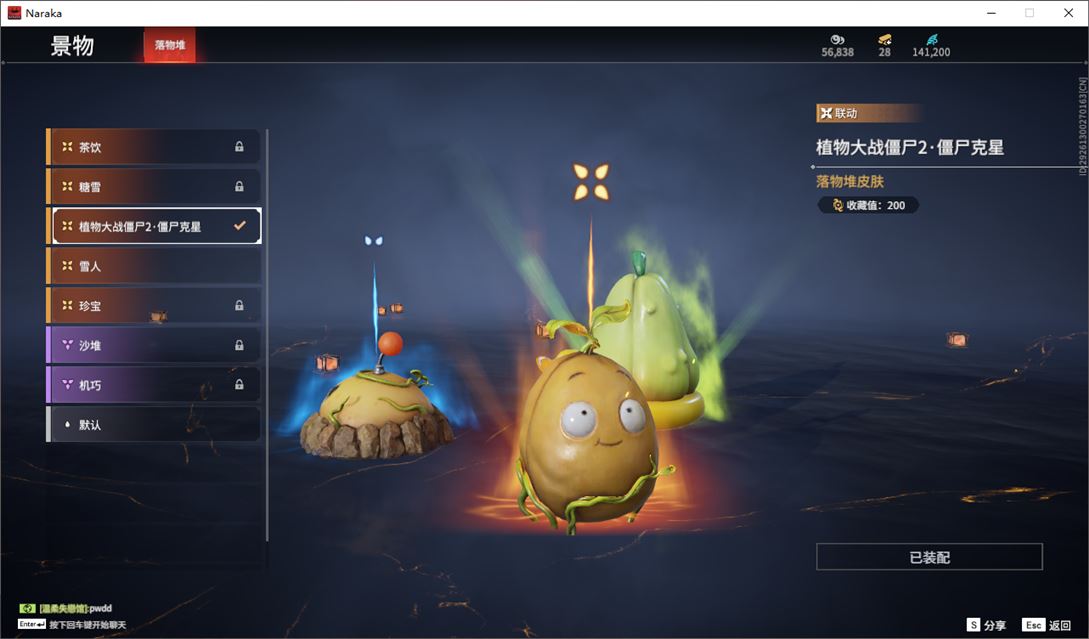The width and height of the screenshot is (1089, 639).
Task: Click the blue butterfly marker above potato mine
Action: [374, 241]
